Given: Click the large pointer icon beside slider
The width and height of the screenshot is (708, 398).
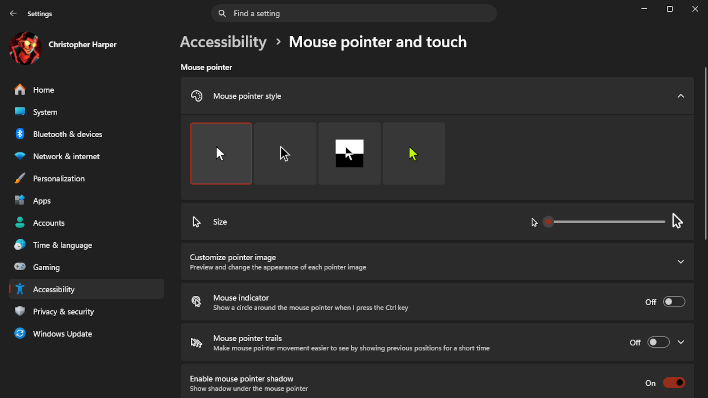Looking at the screenshot, I should pyautogui.click(x=677, y=221).
